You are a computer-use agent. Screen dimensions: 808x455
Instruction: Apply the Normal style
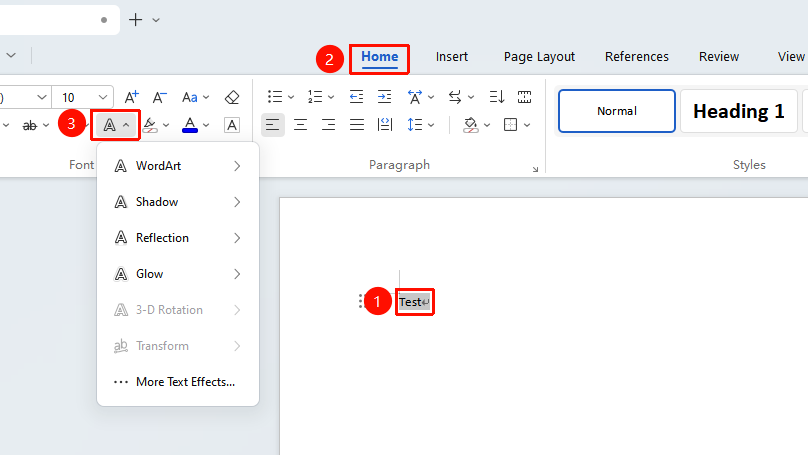pos(617,111)
